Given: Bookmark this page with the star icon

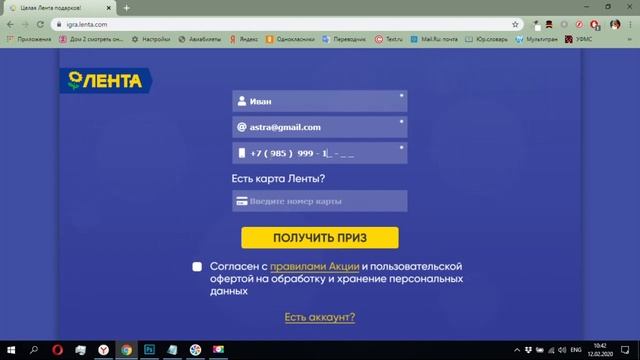Looking at the screenshot, I should coord(515,24).
